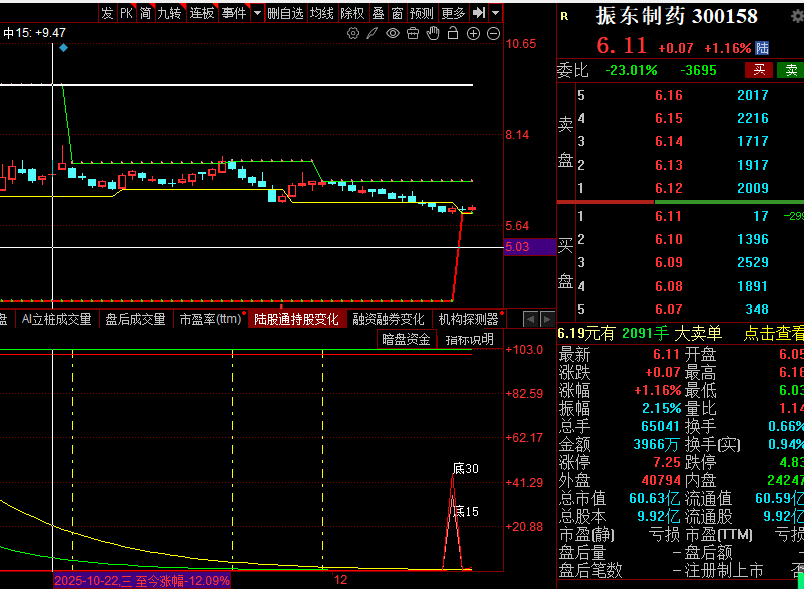Click 涨停 price 7.25
This screenshot has width=804, height=589.
pyautogui.click(x=667, y=462)
